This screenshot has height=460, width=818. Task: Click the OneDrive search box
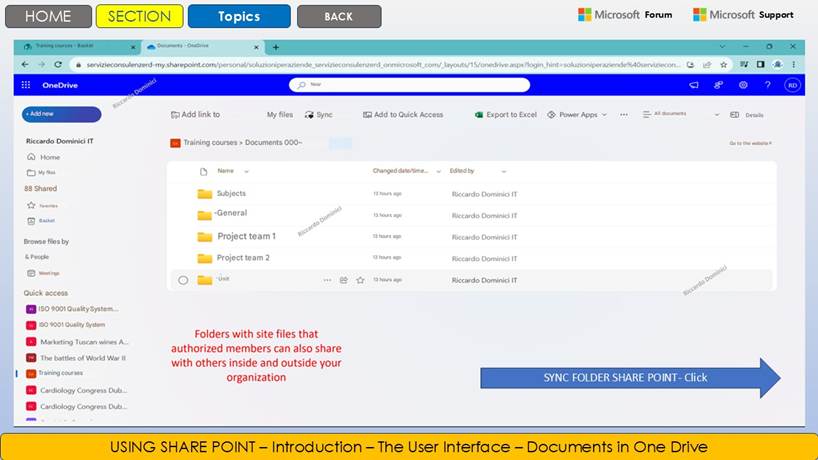(x=410, y=84)
